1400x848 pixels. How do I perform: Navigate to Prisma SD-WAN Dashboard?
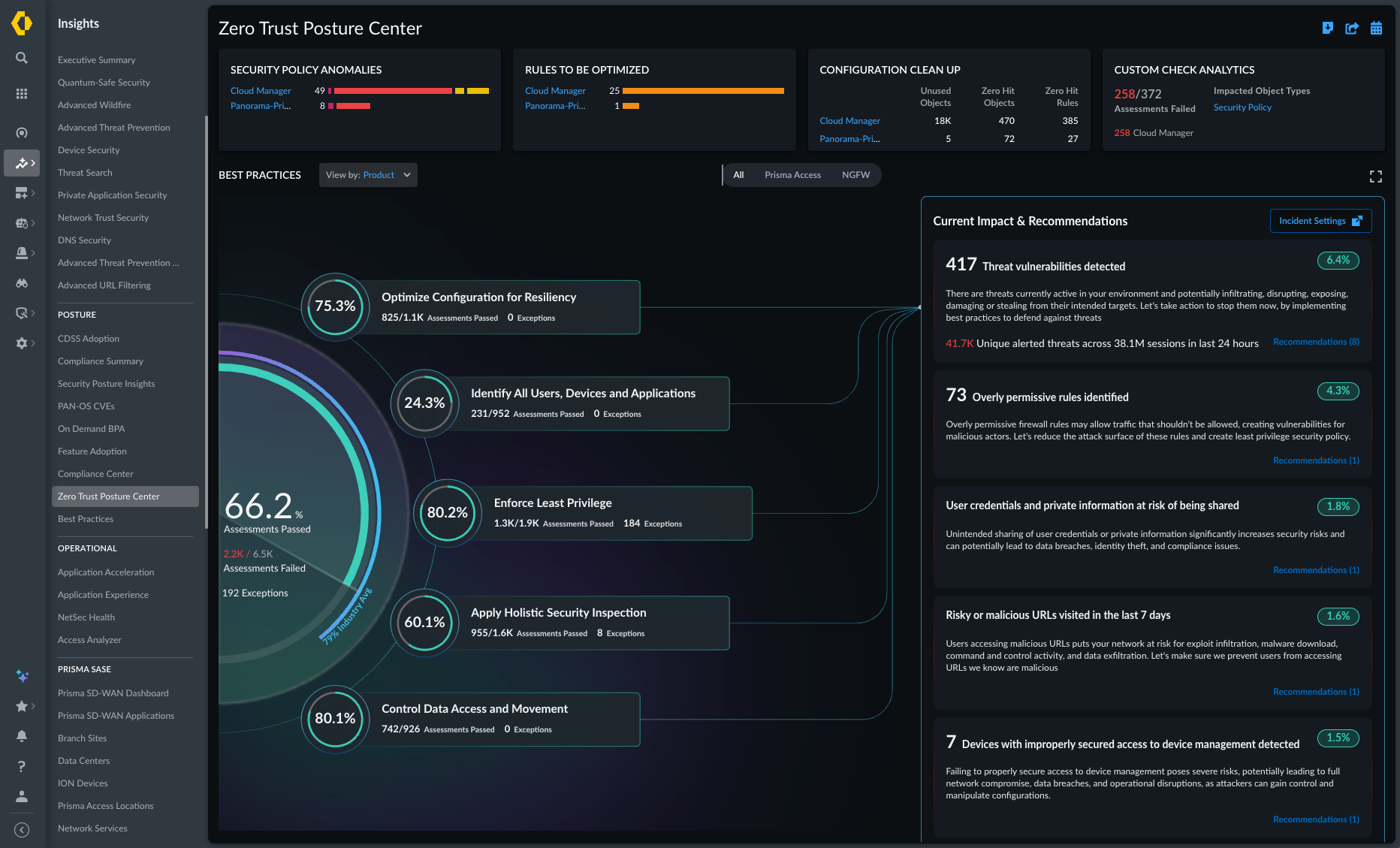point(113,693)
